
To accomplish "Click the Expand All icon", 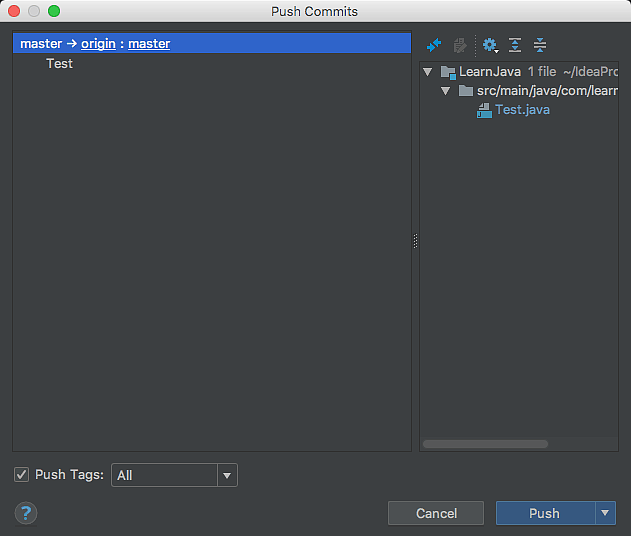I will pos(515,45).
